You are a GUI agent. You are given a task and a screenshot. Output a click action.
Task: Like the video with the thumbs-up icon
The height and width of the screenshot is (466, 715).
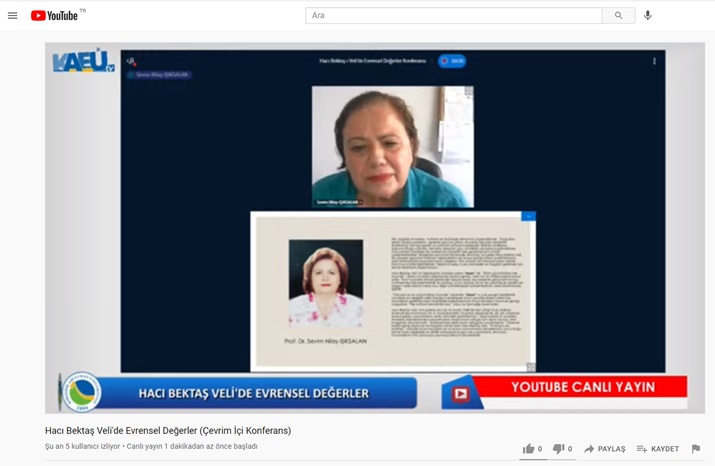pyautogui.click(x=528, y=449)
